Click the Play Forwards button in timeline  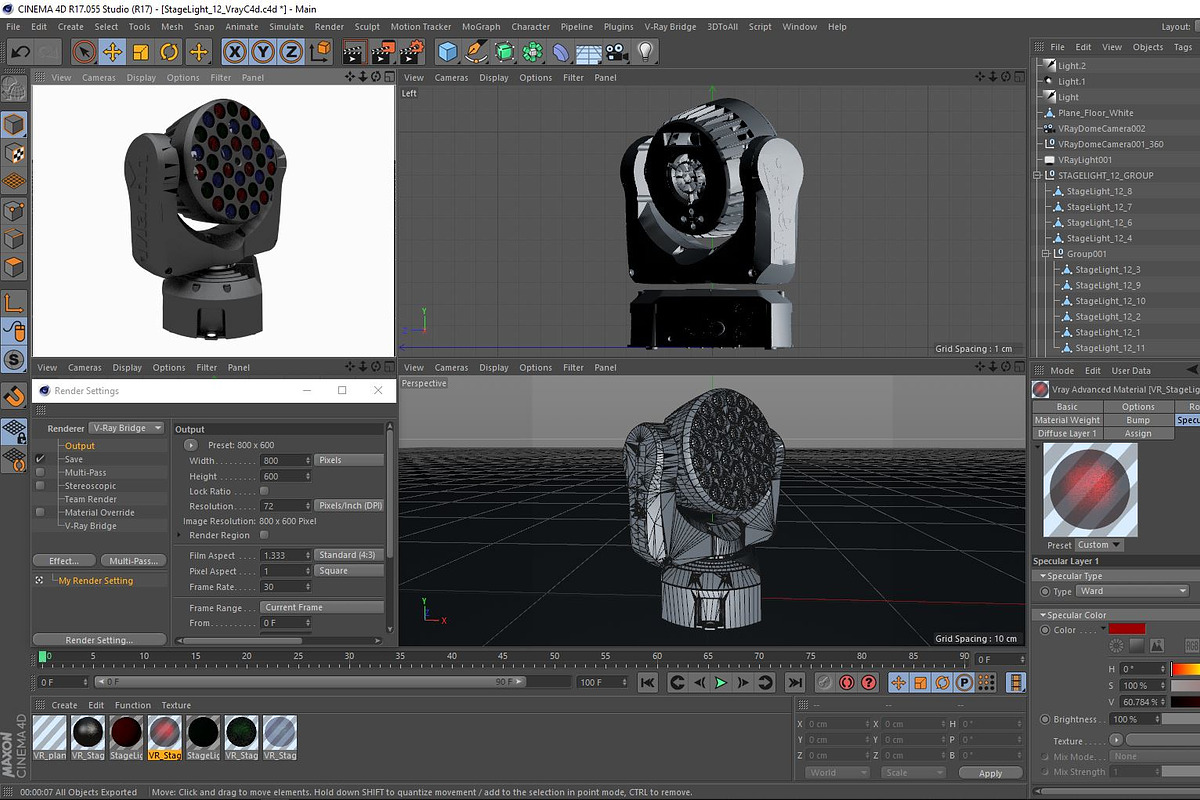[x=721, y=683]
